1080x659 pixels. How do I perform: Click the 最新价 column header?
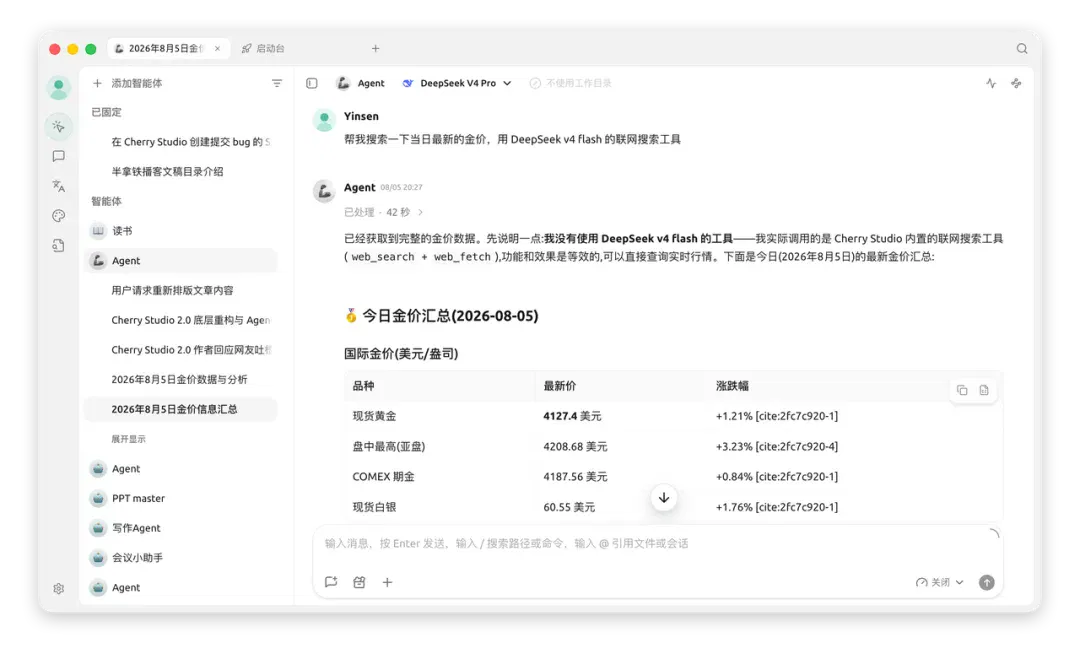(559, 386)
